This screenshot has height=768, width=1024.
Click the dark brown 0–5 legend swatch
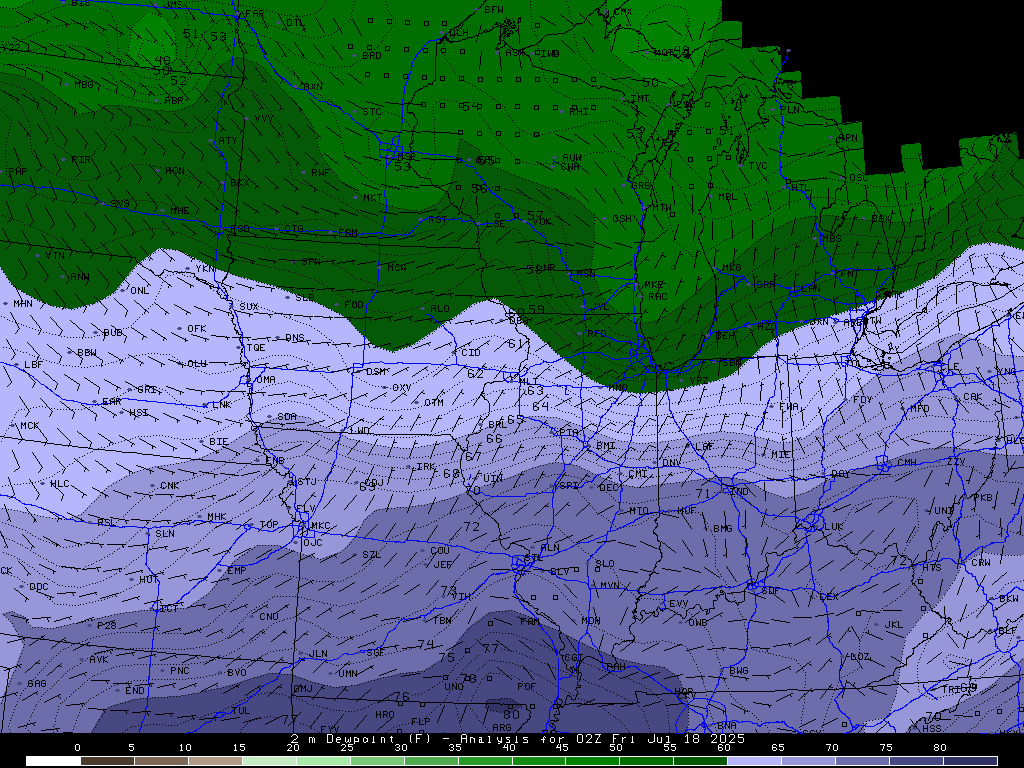[107, 761]
